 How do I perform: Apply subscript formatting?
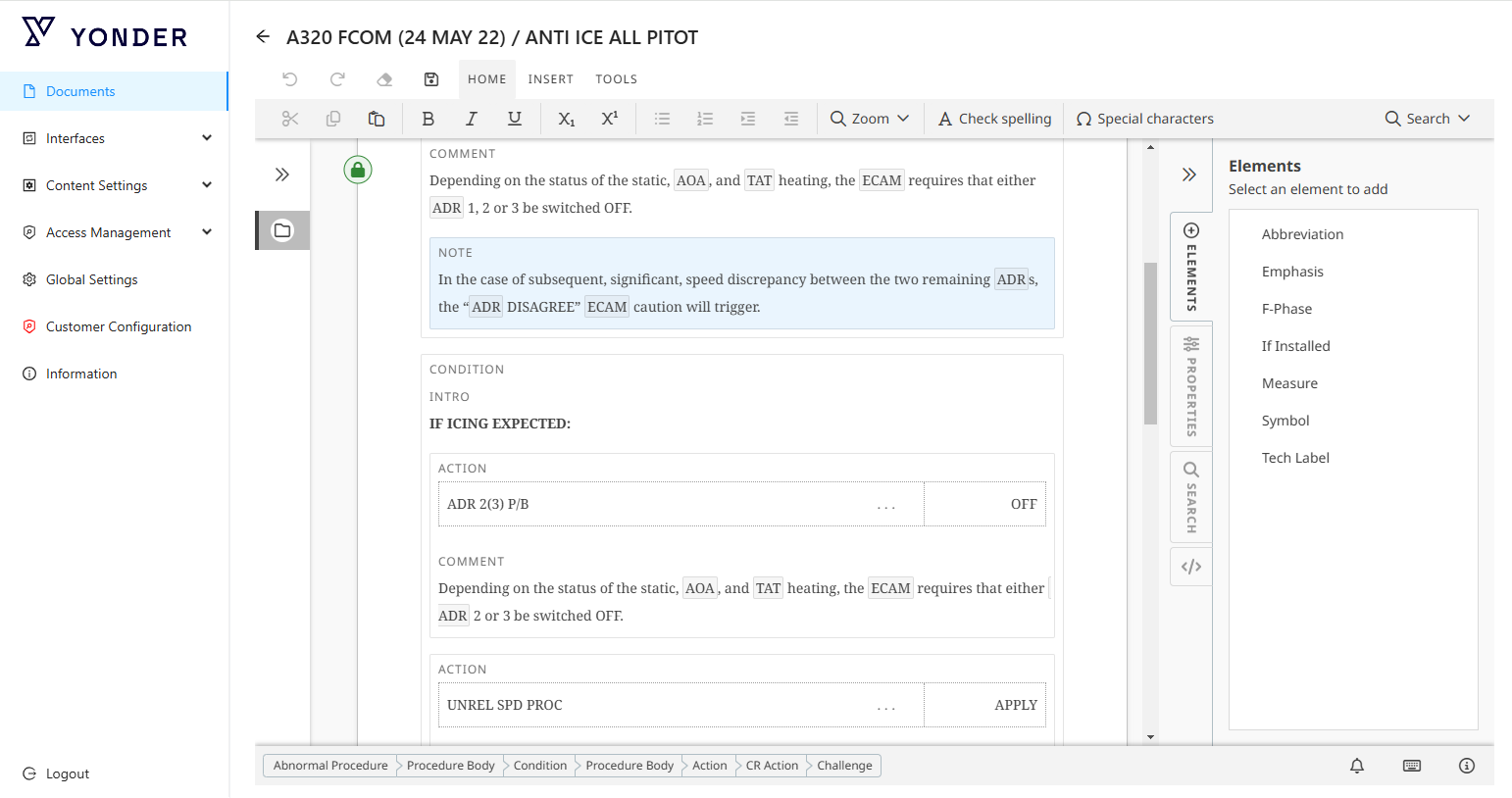click(x=567, y=119)
